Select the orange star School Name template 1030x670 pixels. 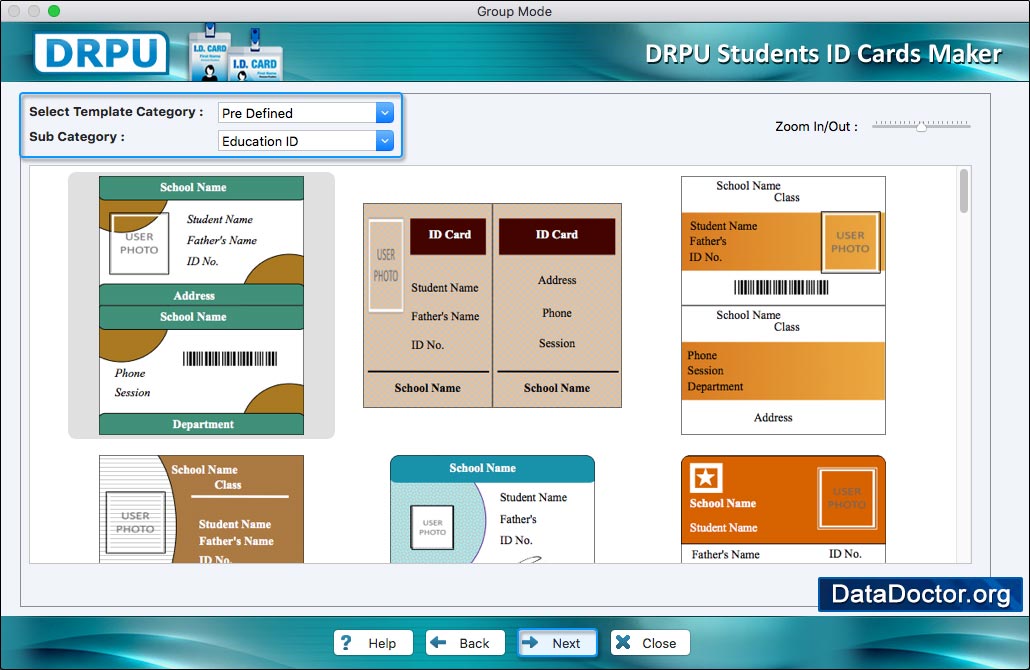pyautogui.click(x=783, y=509)
